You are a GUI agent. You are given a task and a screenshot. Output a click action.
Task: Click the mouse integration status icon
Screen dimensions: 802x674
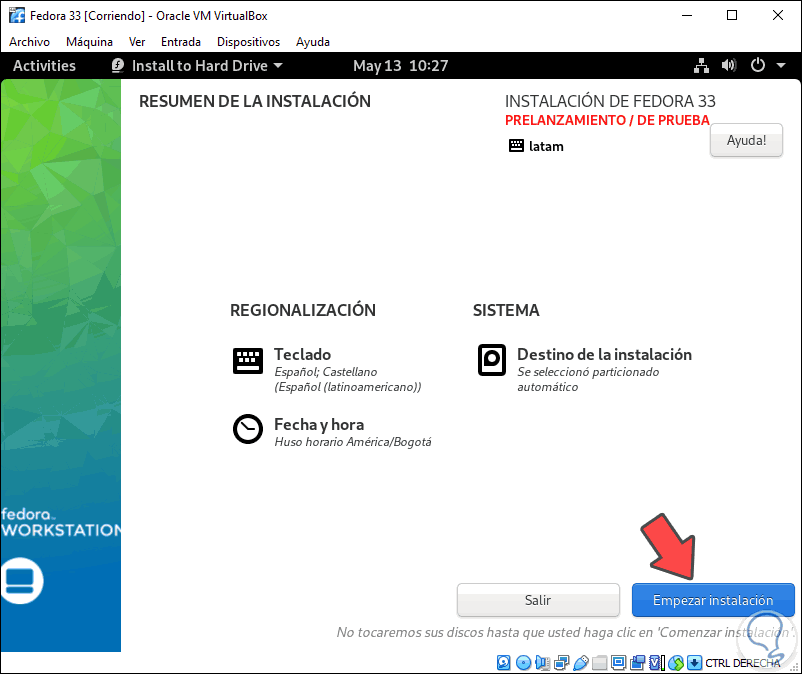coord(676,663)
